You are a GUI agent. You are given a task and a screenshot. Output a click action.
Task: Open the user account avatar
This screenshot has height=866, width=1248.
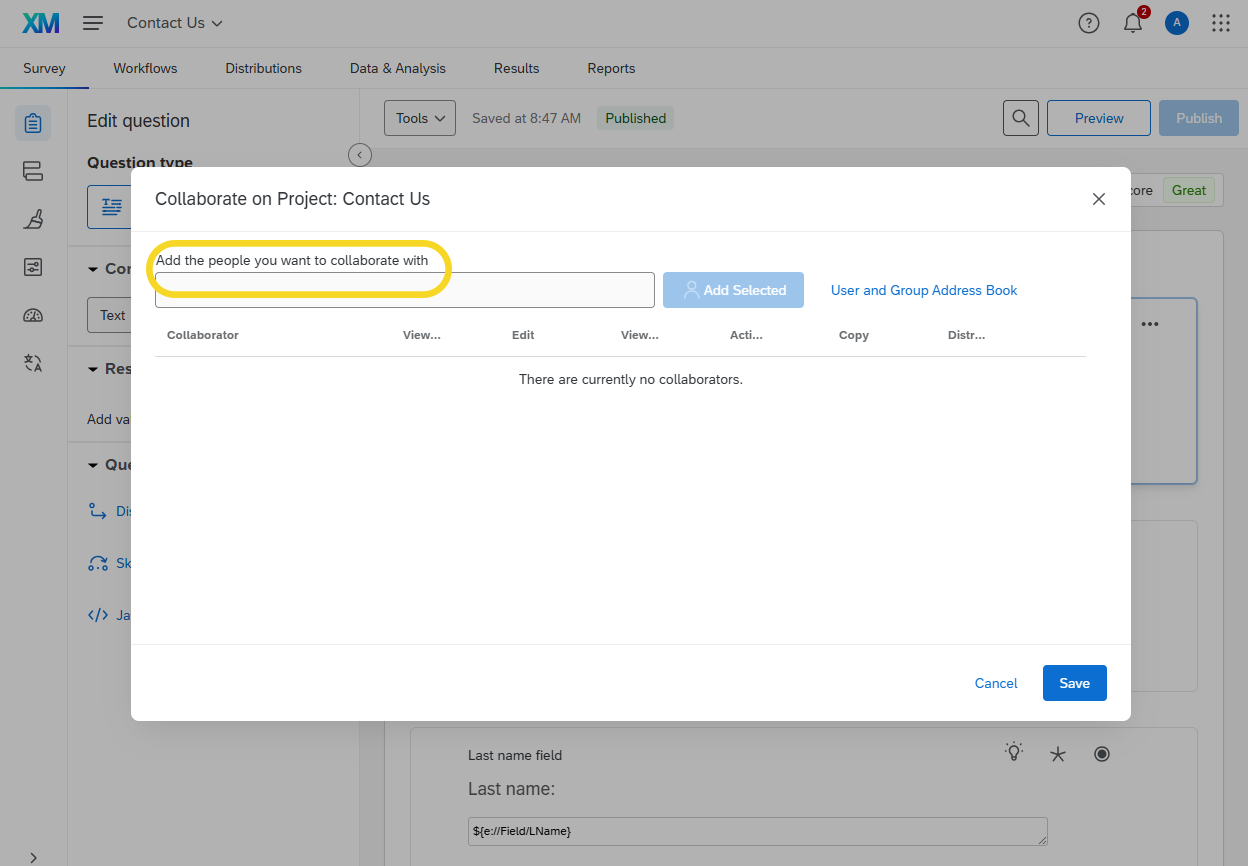point(1177,23)
